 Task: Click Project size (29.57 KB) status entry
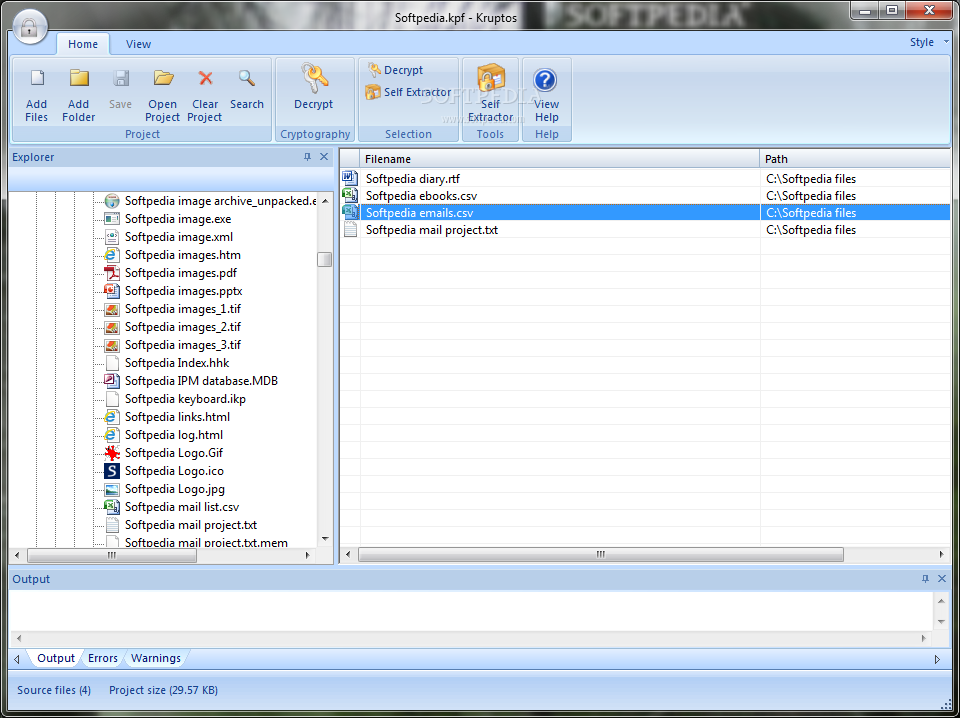point(163,690)
